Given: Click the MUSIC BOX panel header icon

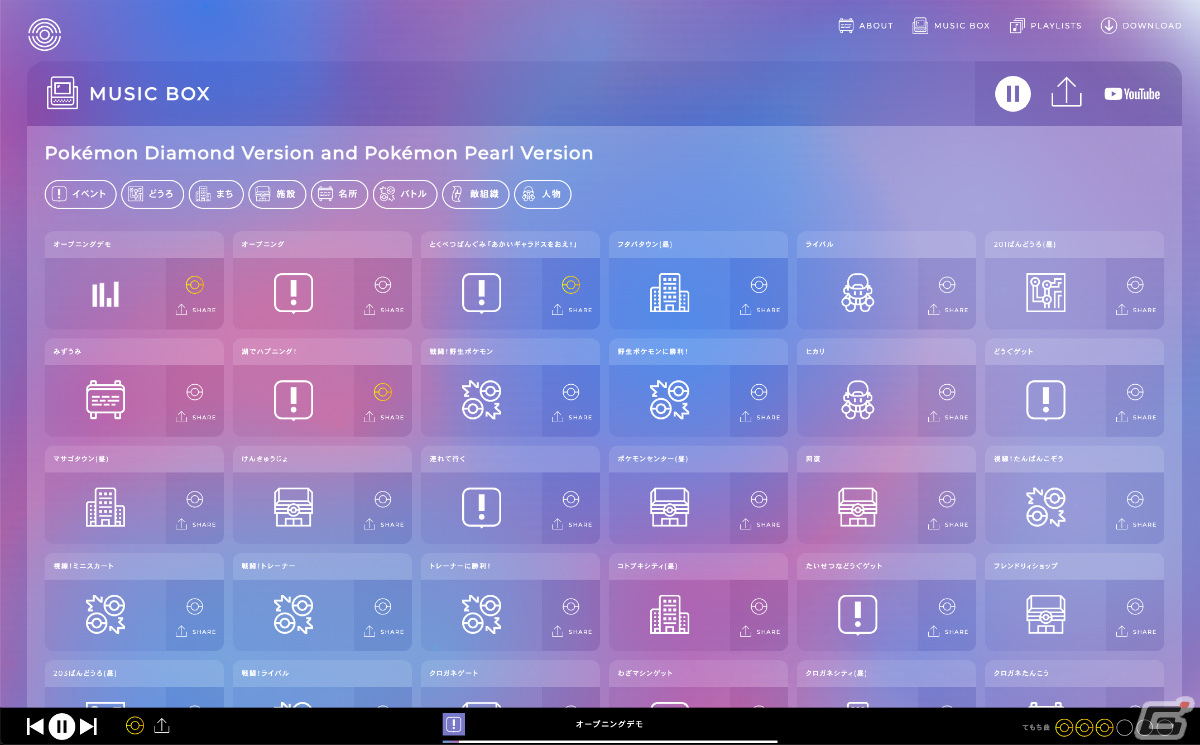Looking at the screenshot, I should [x=63, y=93].
